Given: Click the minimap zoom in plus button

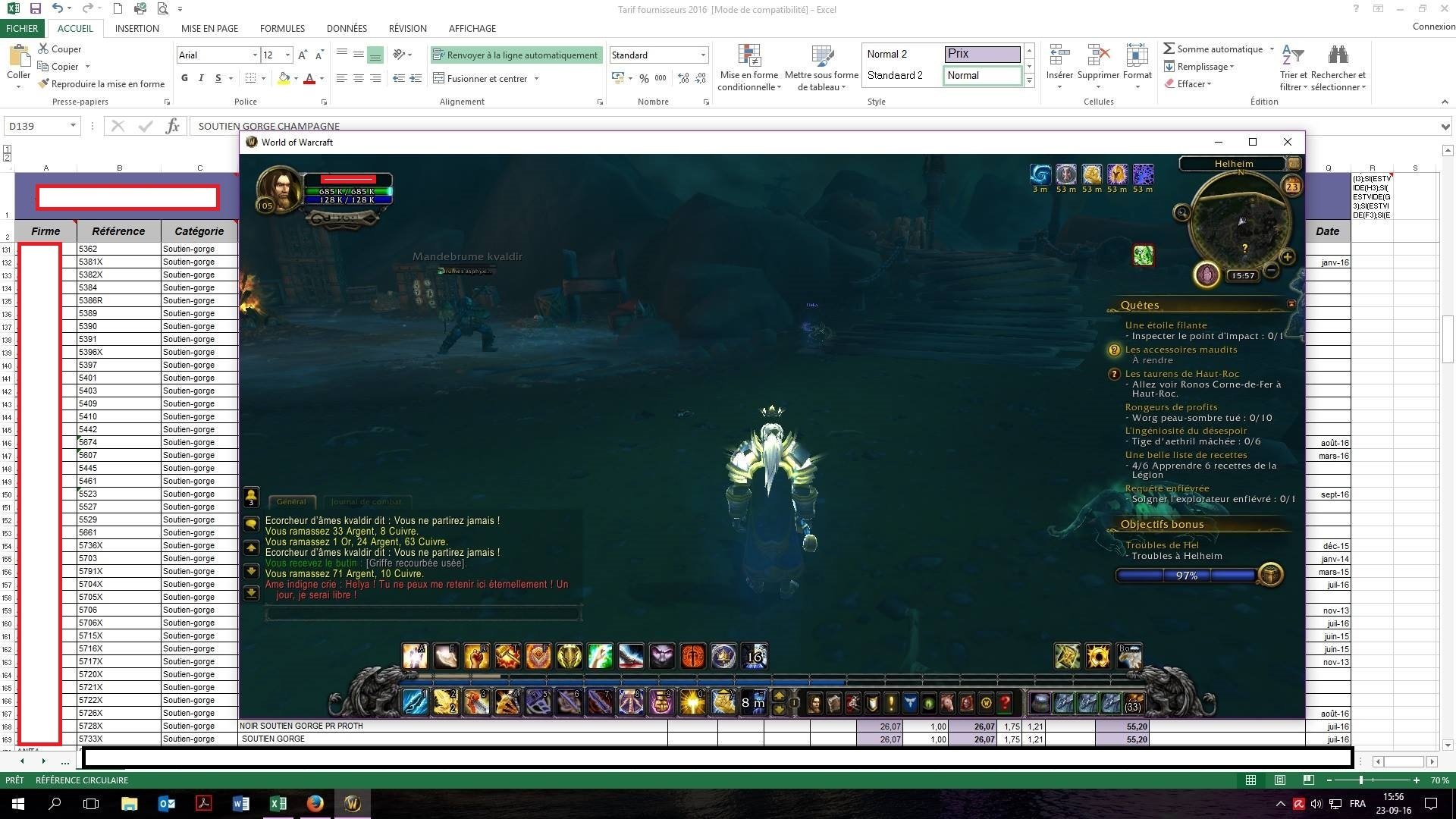Looking at the screenshot, I should point(1287,257).
